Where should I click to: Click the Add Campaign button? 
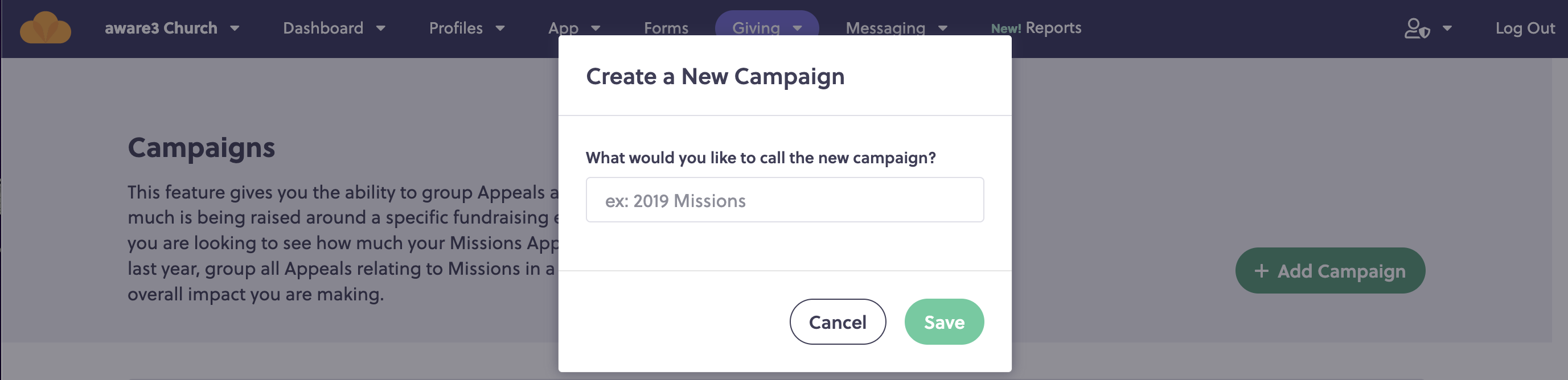pyautogui.click(x=1330, y=271)
